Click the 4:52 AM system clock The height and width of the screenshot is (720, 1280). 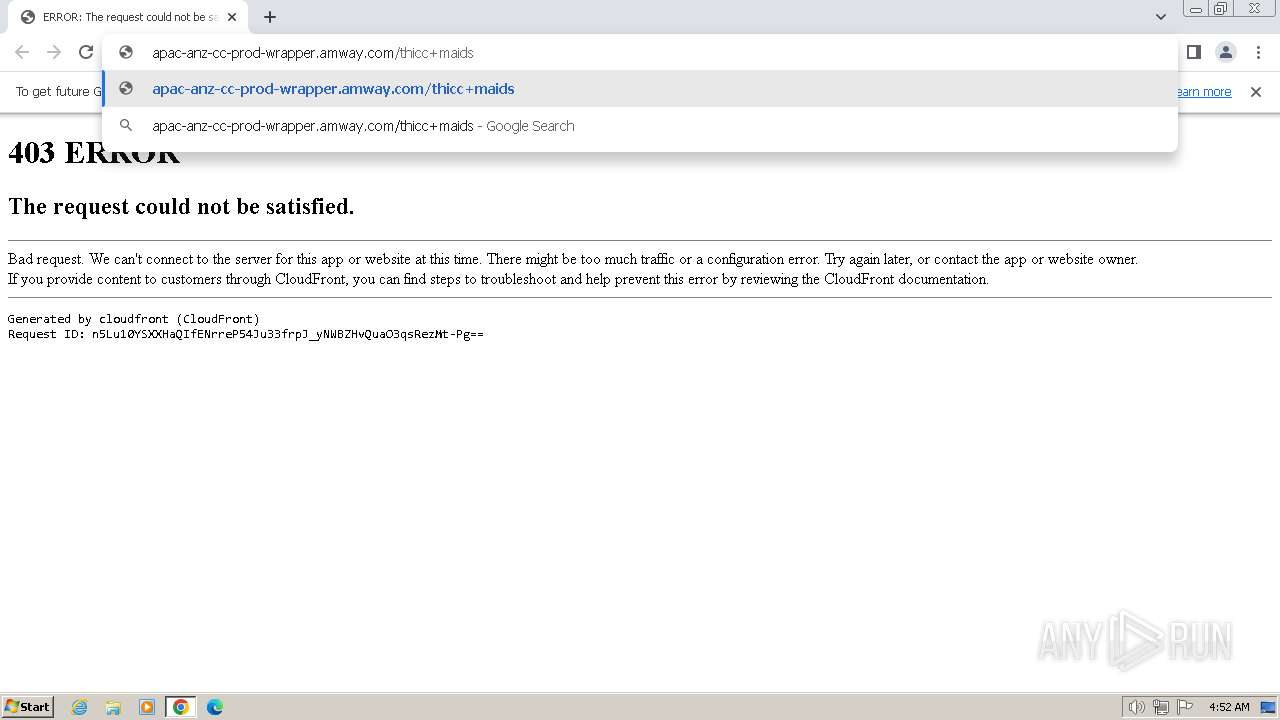point(1229,707)
